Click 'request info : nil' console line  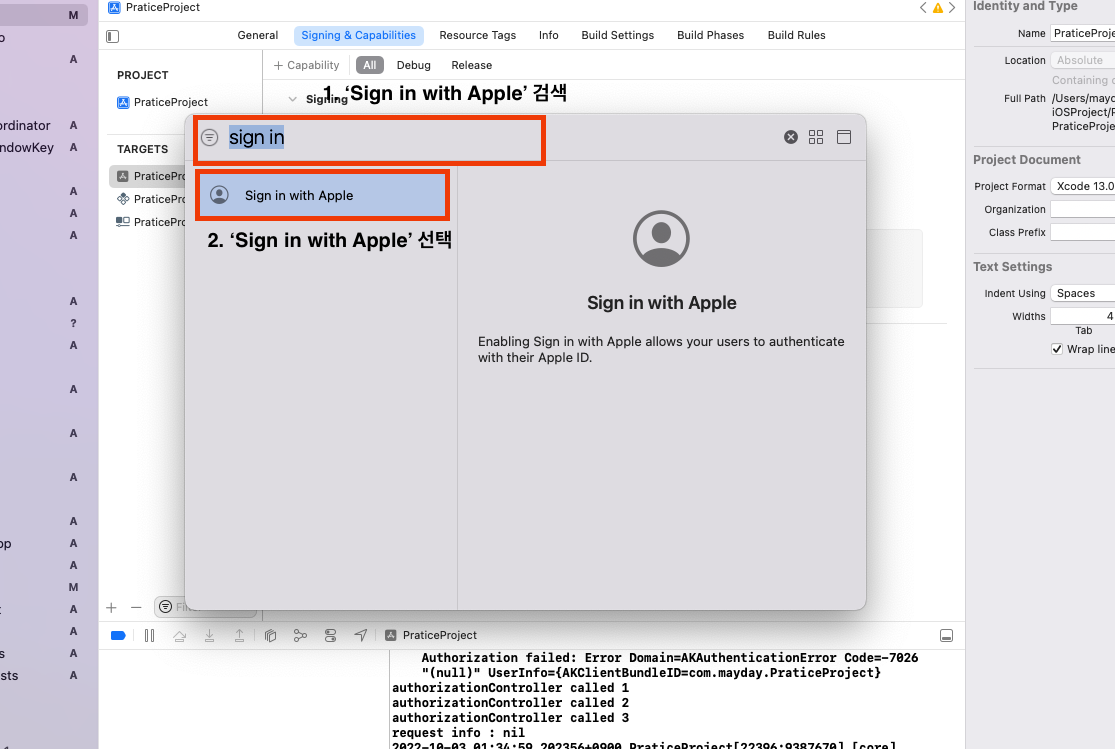pyautogui.click(x=458, y=733)
